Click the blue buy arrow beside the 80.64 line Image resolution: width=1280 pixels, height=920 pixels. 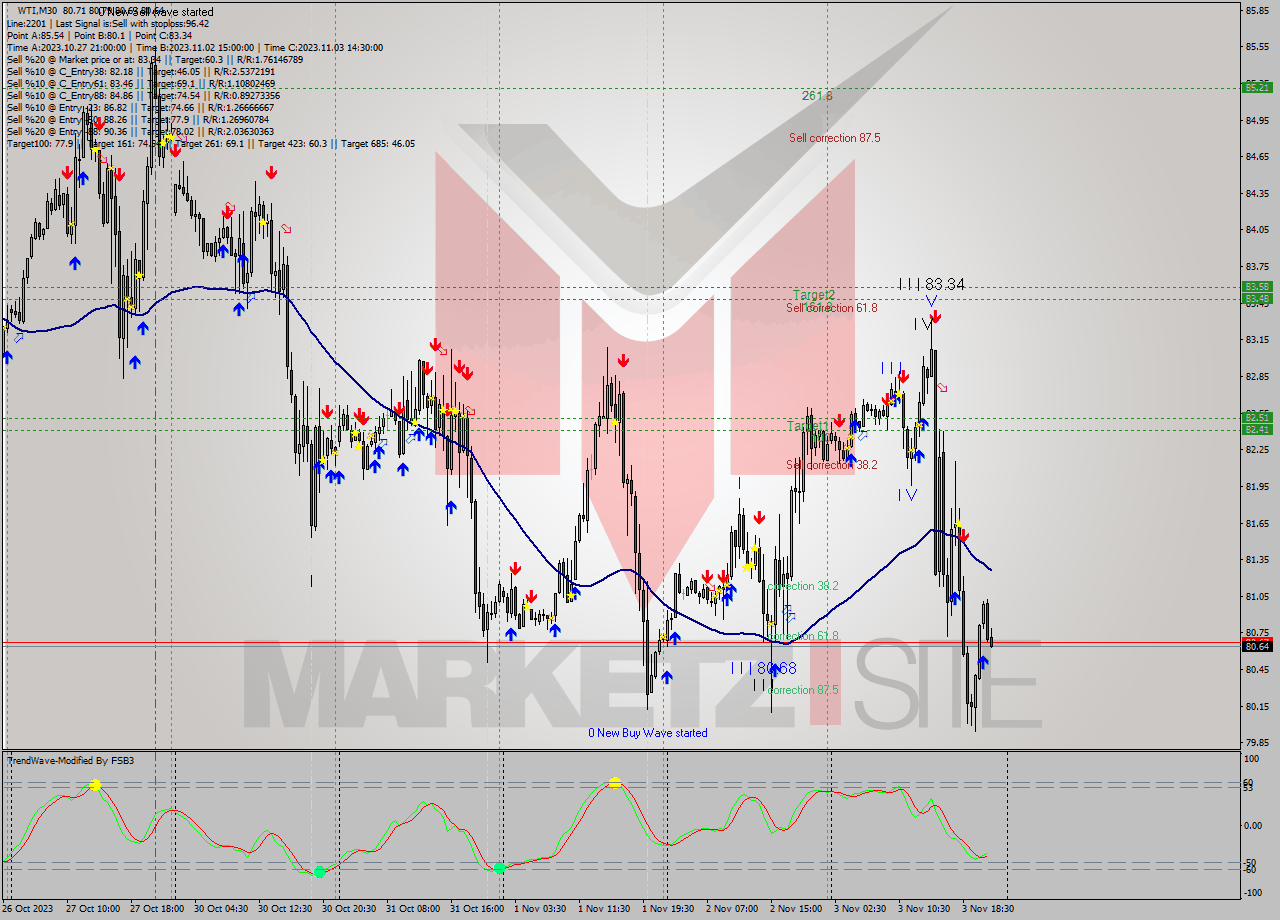(983, 662)
